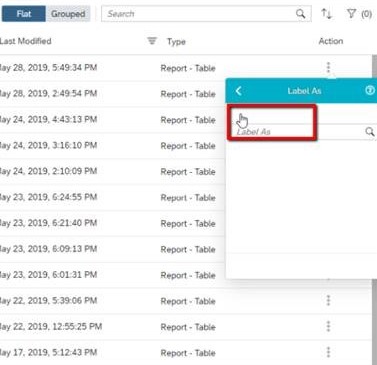Open the filter funnel (0)
Image resolution: width=377 pixels, height=365 pixels.
click(x=359, y=14)
